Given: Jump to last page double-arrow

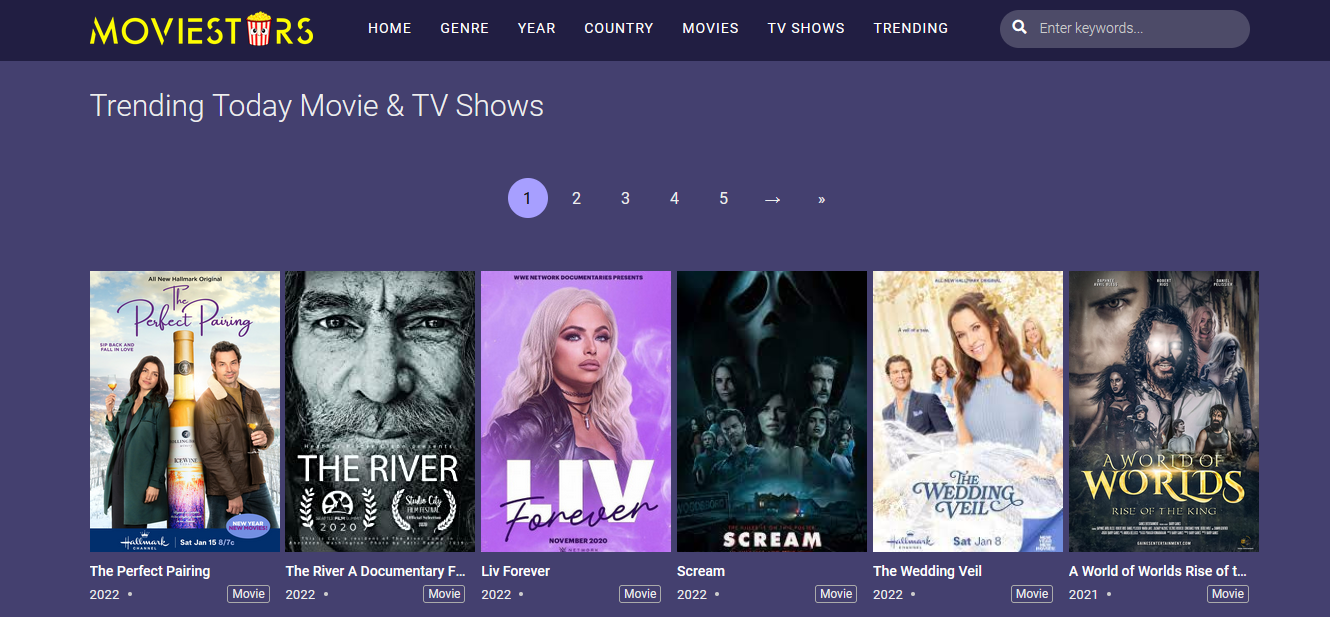Looking at the screenshot, I should [x=822, y=199].
